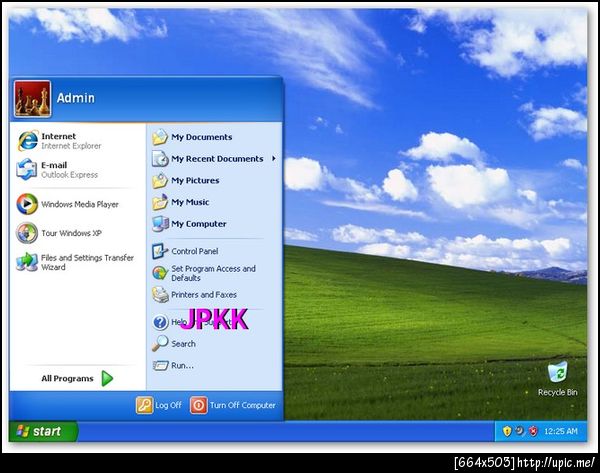Click the red shield alert tray icon

pos(533,431)
